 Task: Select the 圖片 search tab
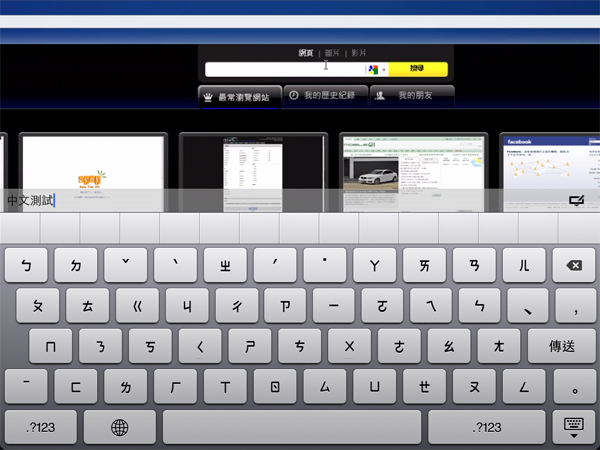point(332,53)
